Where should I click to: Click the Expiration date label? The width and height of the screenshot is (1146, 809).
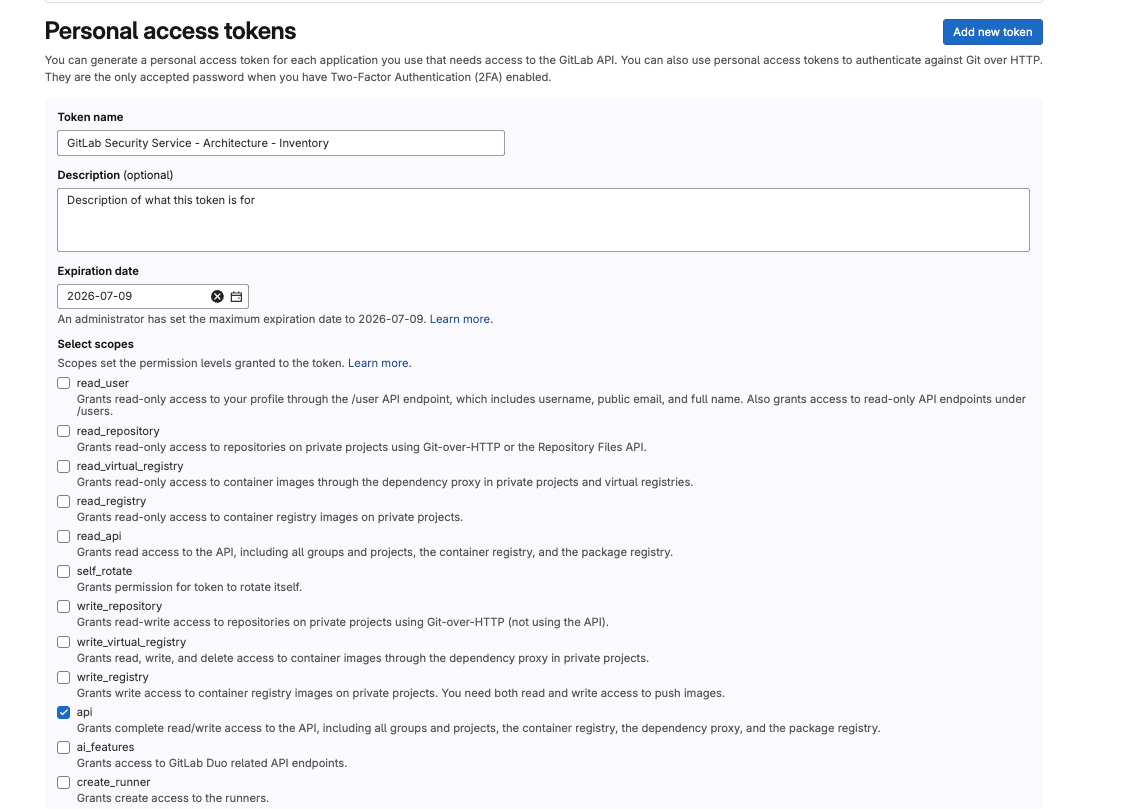(x=98, y=271)
